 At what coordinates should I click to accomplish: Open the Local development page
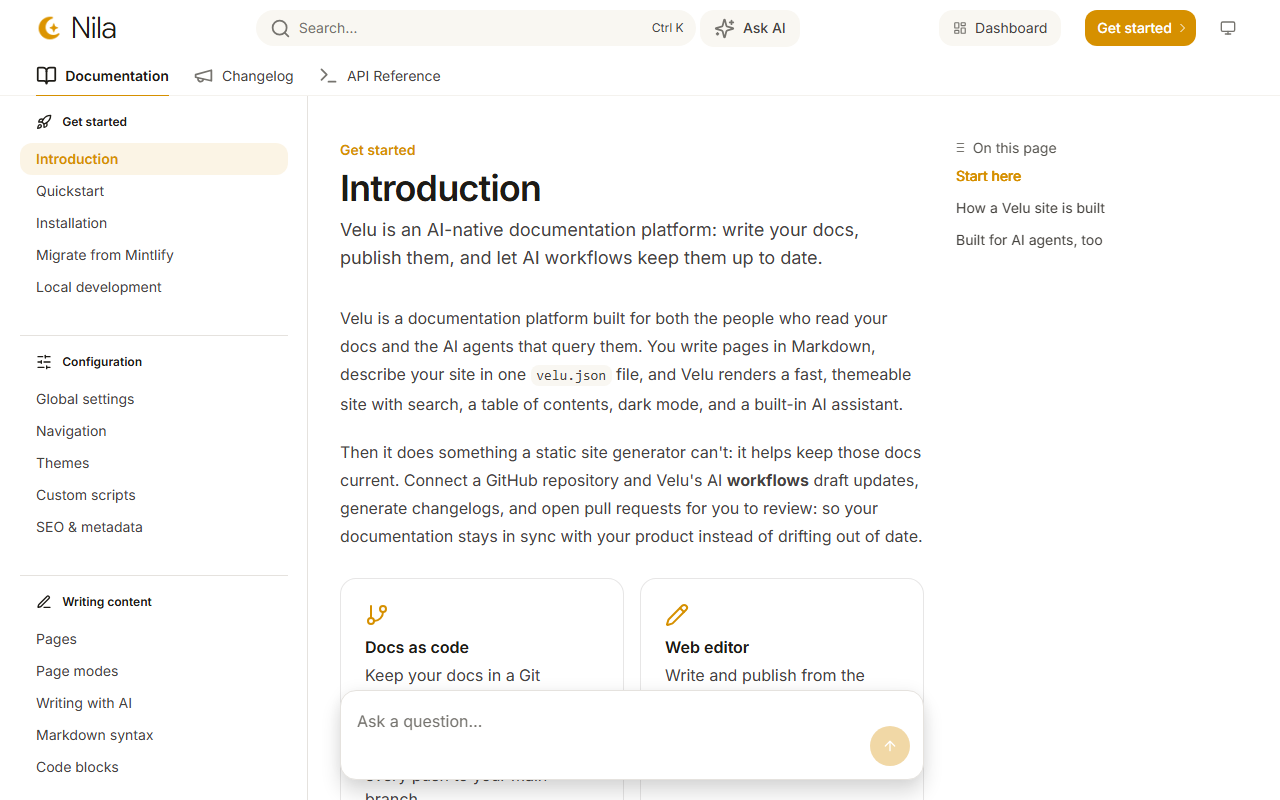[99, 287]
